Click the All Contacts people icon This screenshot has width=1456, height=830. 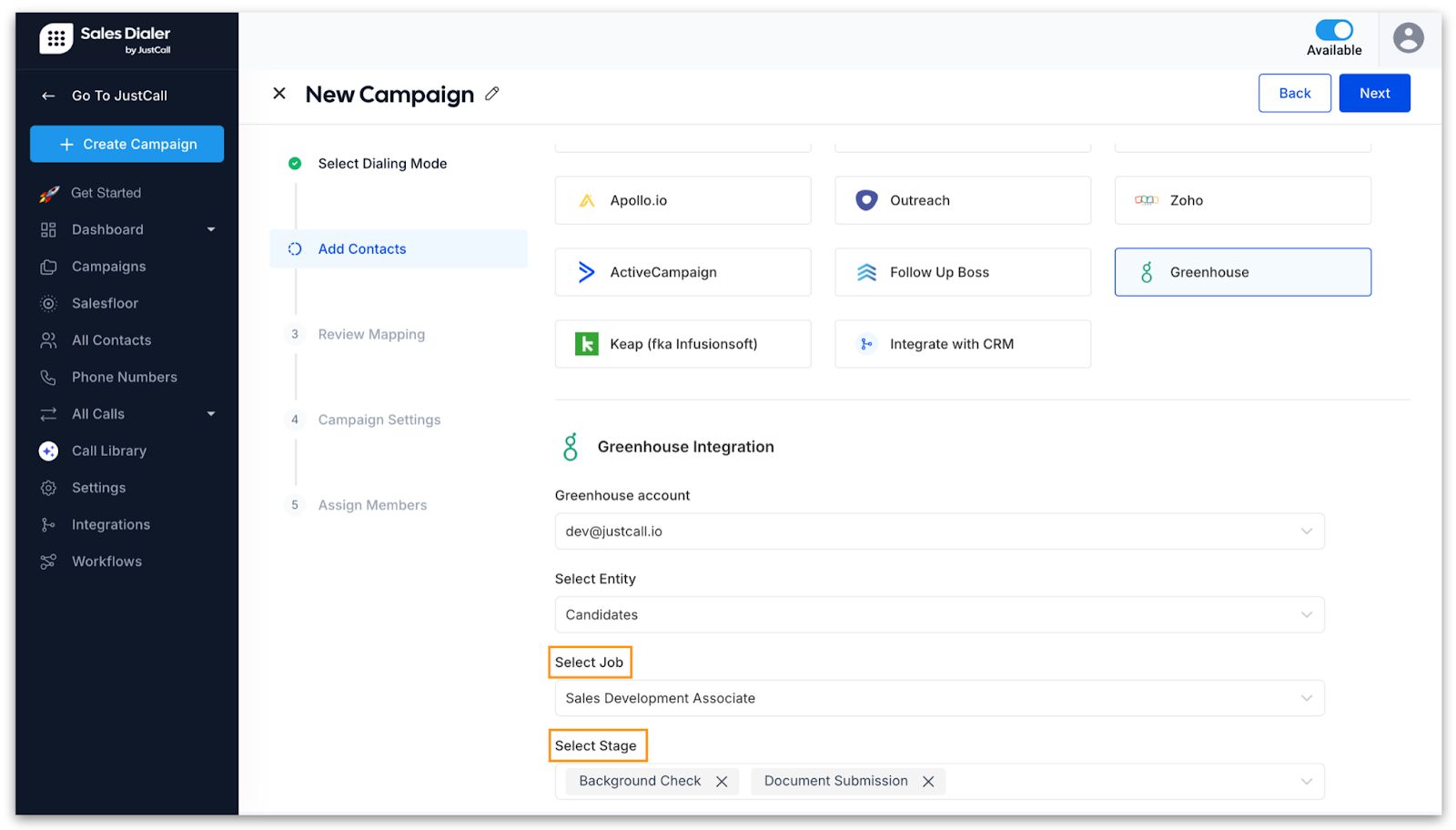[x=48, y=340]
